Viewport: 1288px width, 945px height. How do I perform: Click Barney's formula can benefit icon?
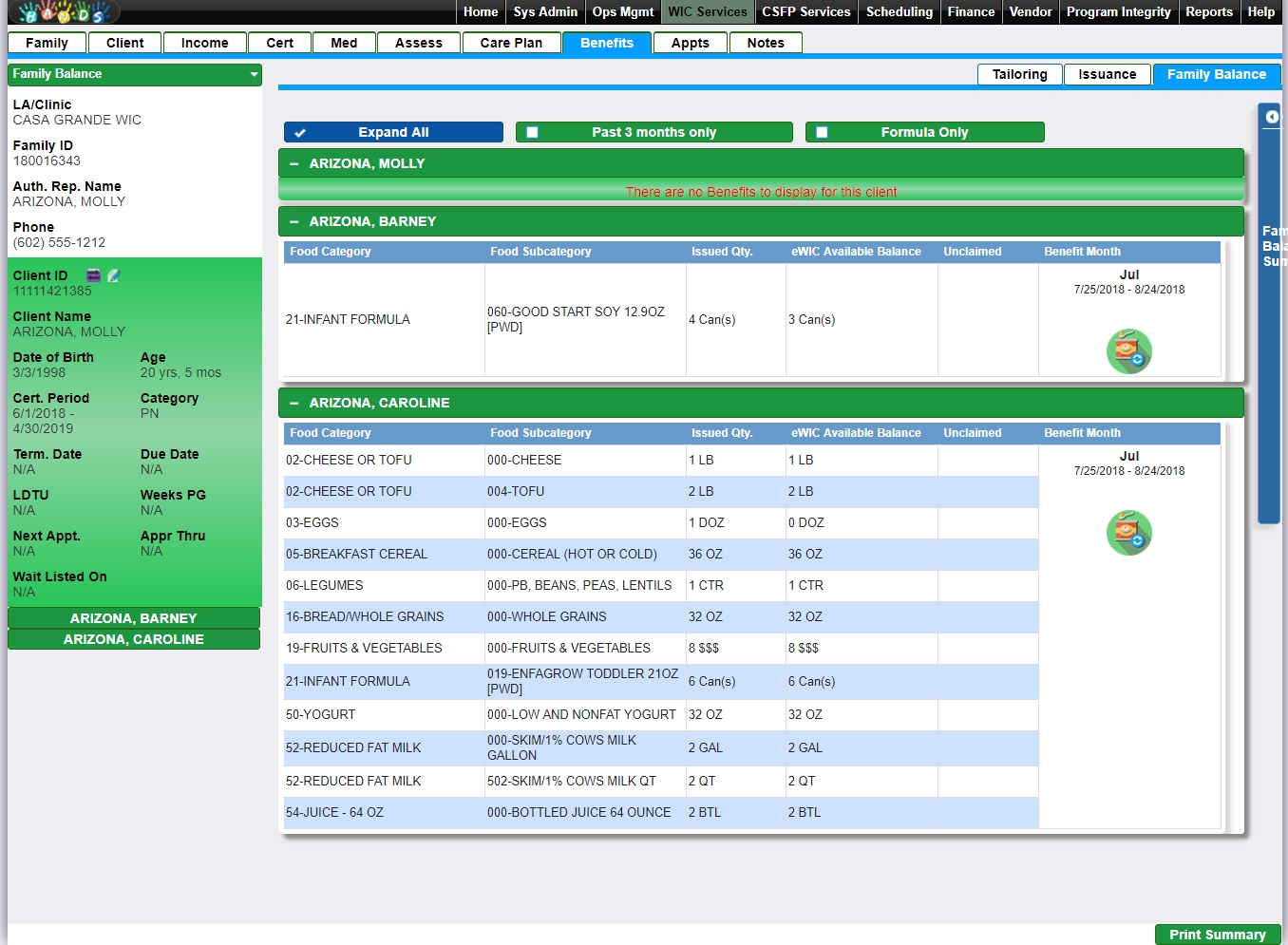click(1128, 351)
